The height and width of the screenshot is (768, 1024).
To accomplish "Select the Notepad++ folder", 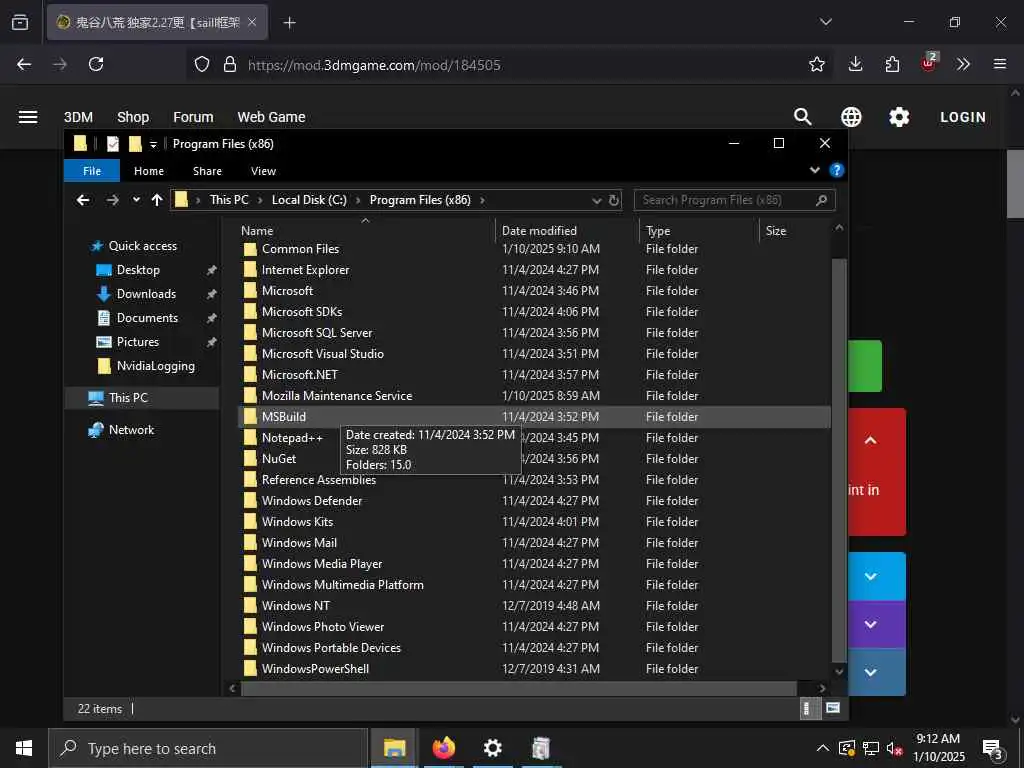I will point(292,438).
